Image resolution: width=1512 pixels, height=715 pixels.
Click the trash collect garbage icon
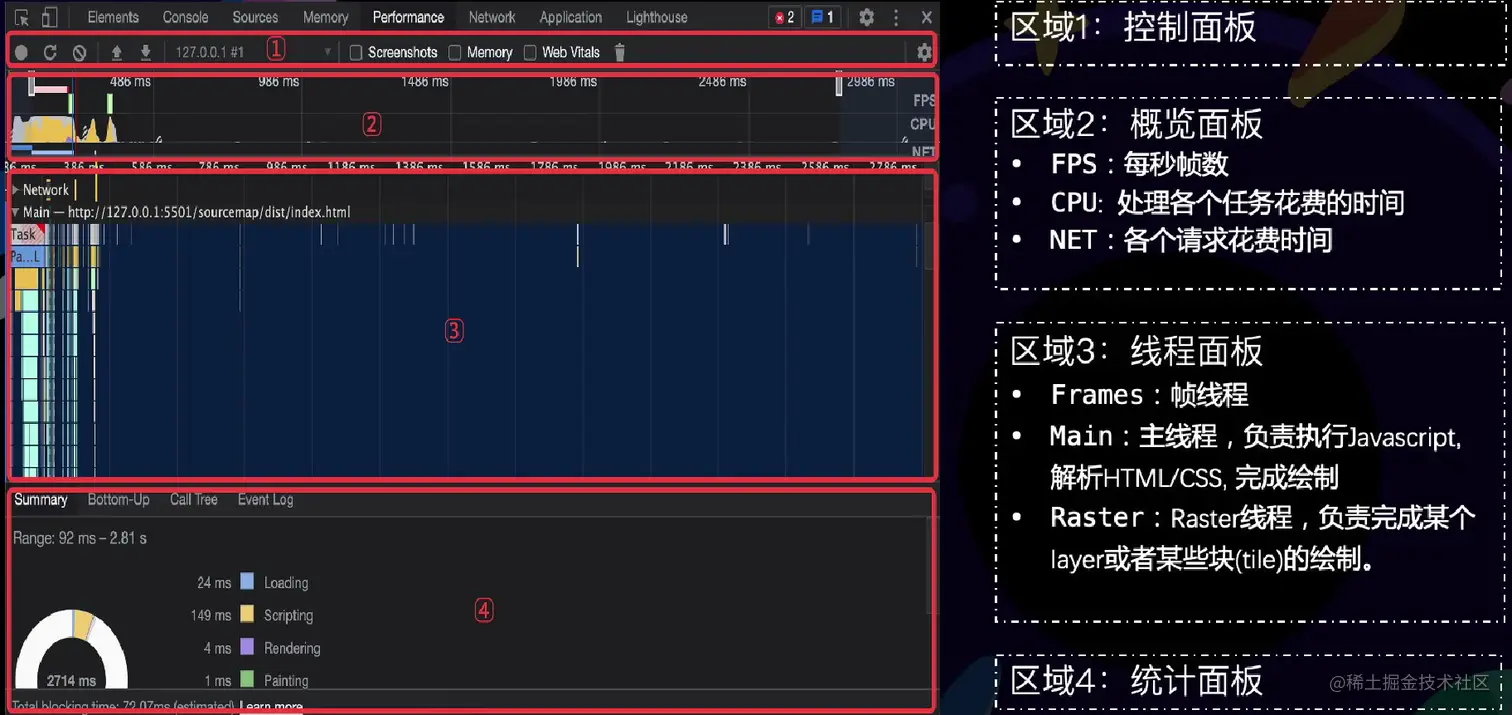coord(619,52)
